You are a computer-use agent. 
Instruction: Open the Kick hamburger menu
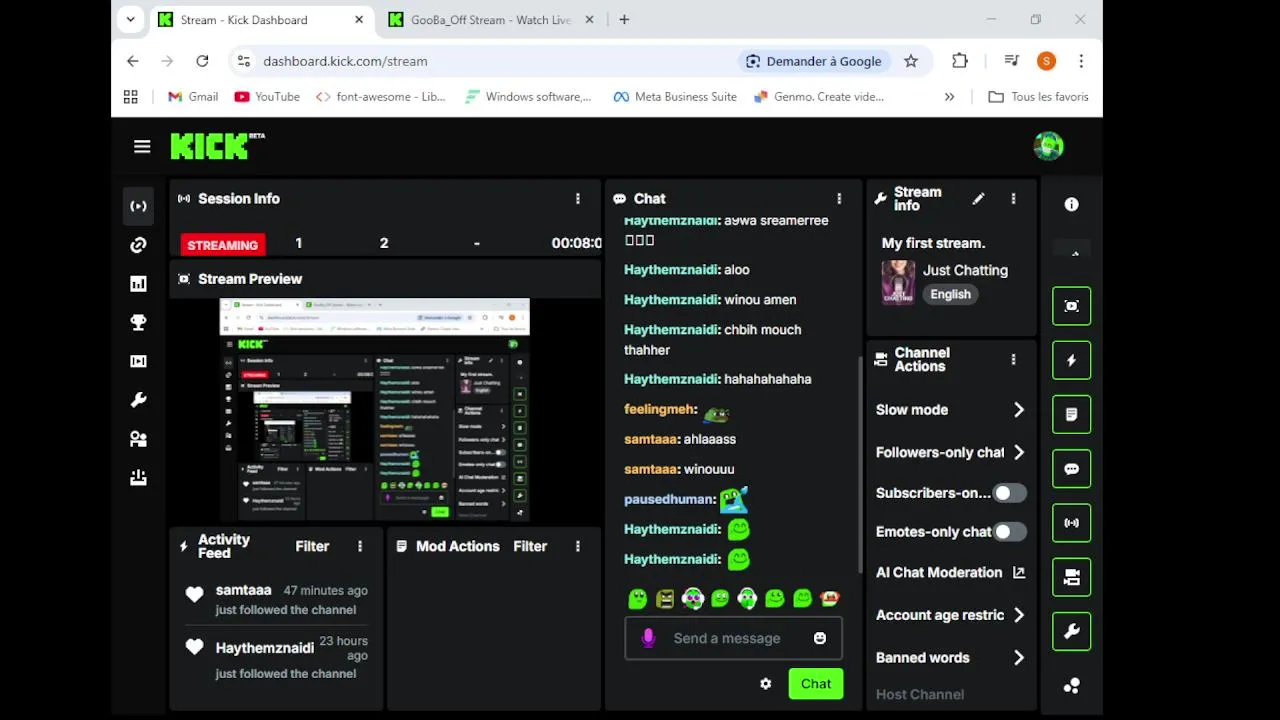pyautogui.click(x=142, y=147)
